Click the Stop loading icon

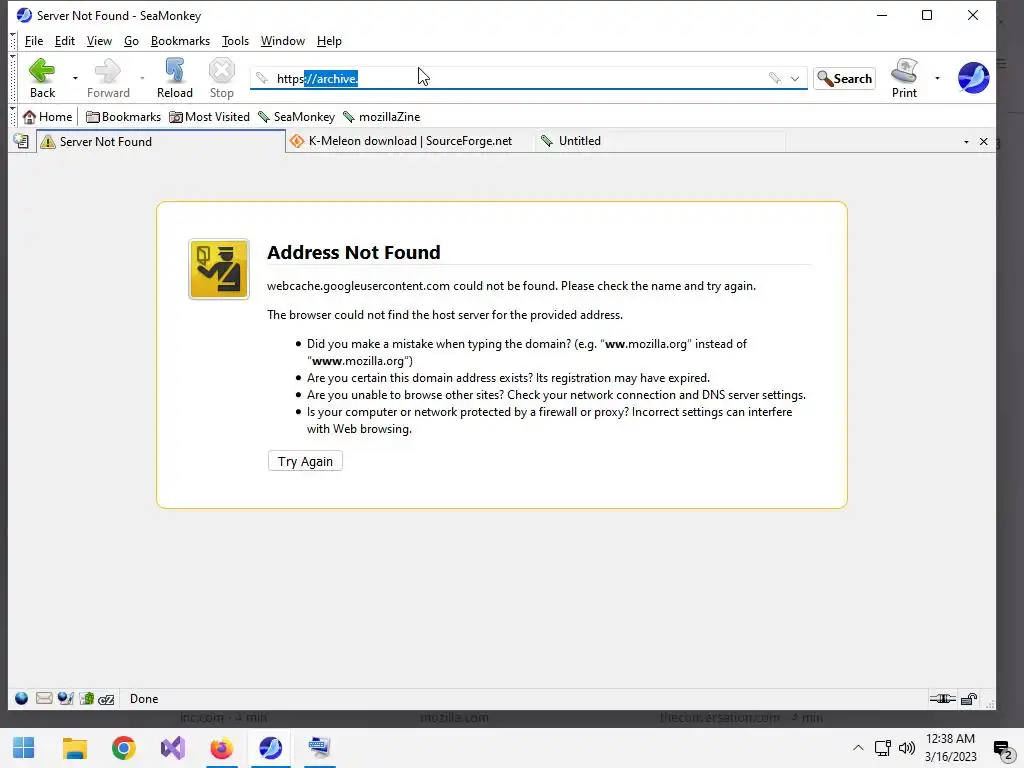point(221,78)
